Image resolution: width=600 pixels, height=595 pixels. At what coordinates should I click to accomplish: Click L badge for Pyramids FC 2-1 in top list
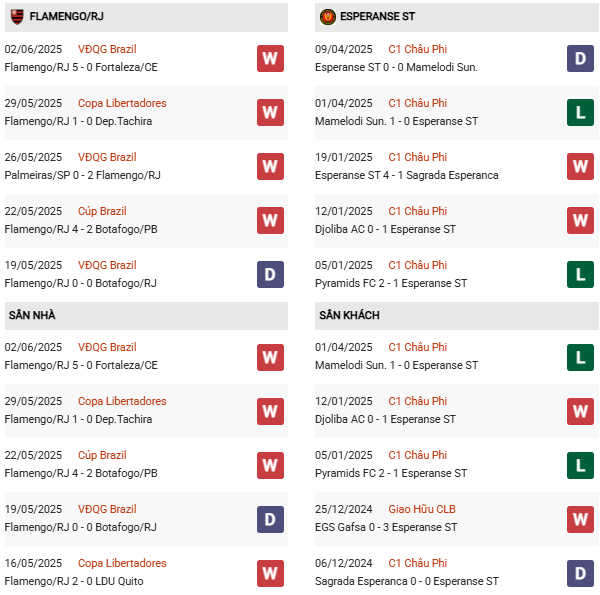point(580,274)
